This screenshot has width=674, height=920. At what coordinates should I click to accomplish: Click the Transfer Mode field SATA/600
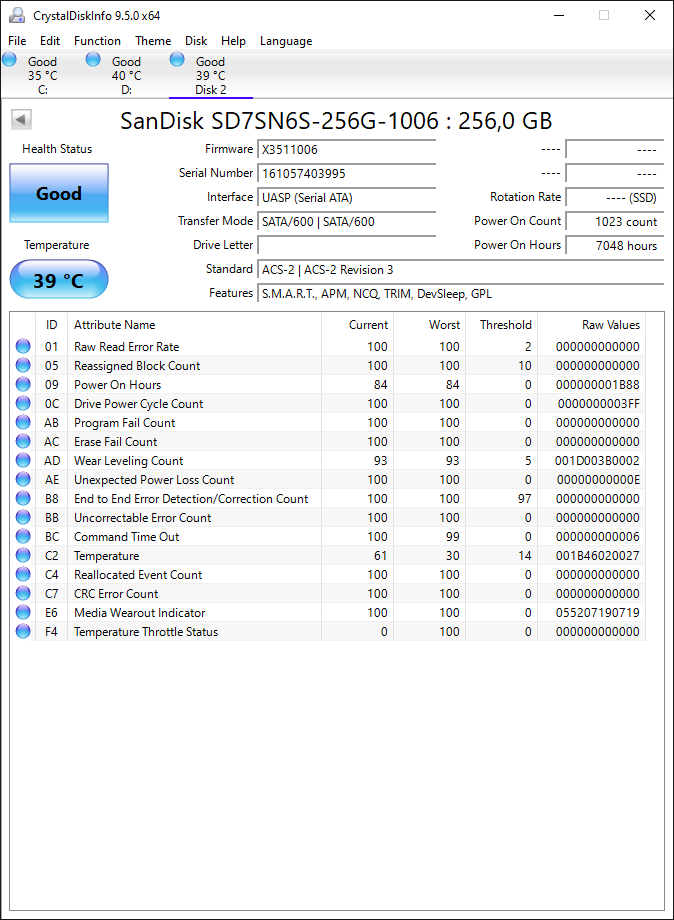click(x=347, y=222)
